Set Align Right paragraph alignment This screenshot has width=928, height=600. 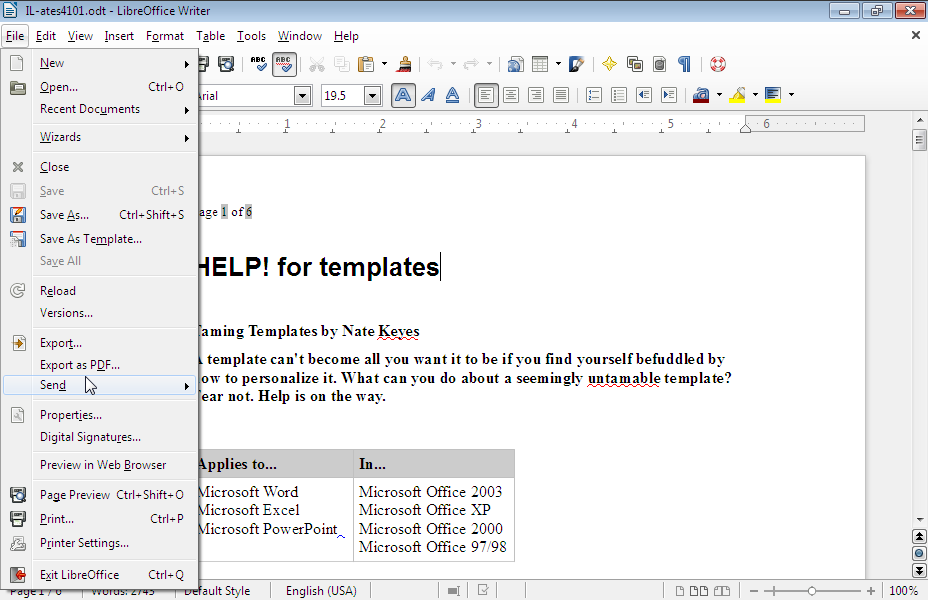[536, 95]
